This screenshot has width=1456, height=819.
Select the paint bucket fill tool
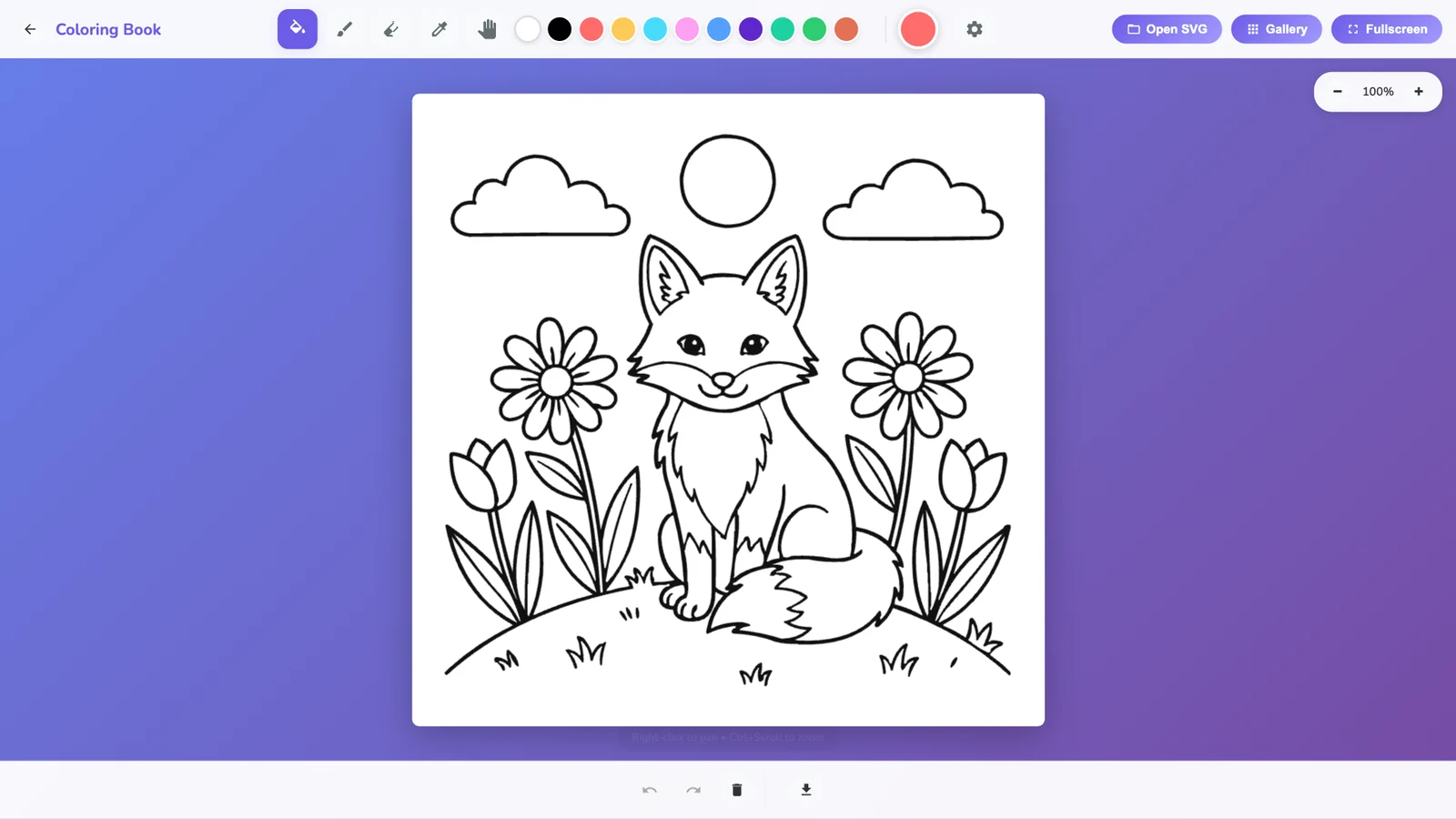[298, 29]
